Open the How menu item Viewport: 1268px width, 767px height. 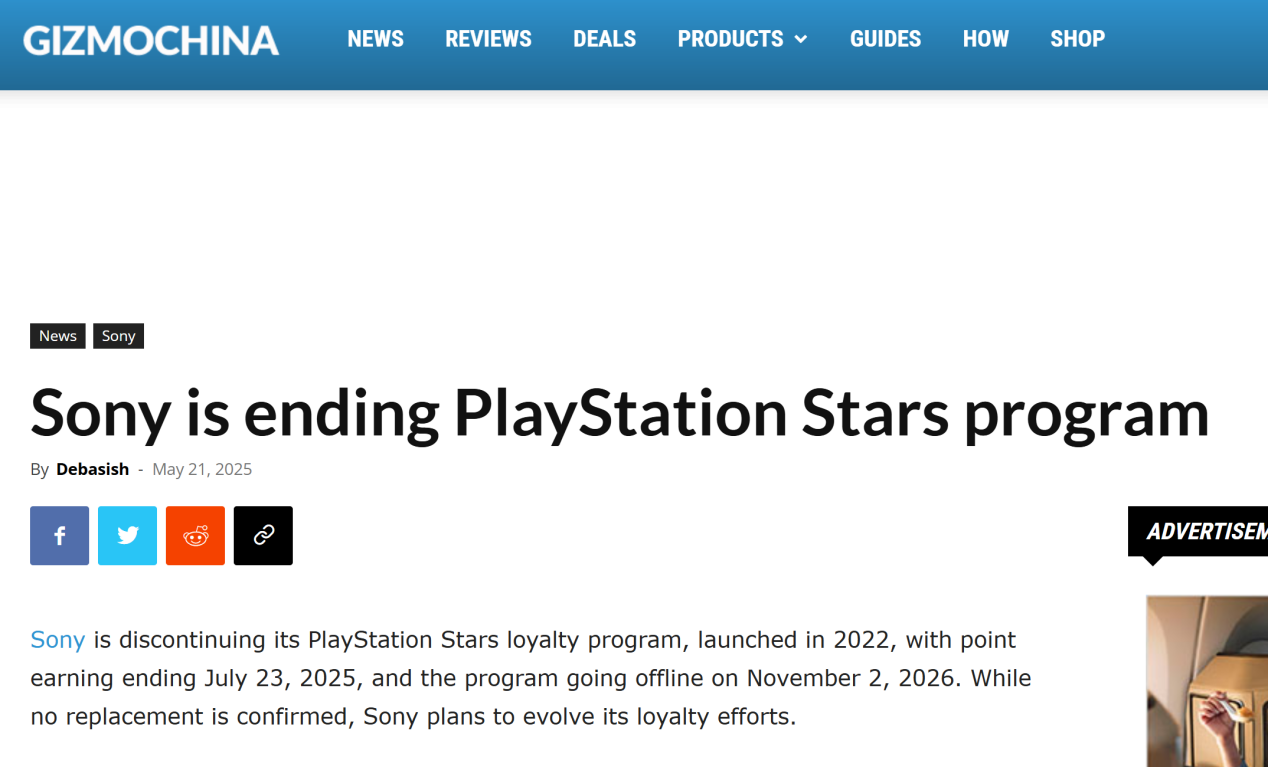[x=985, y=39]
